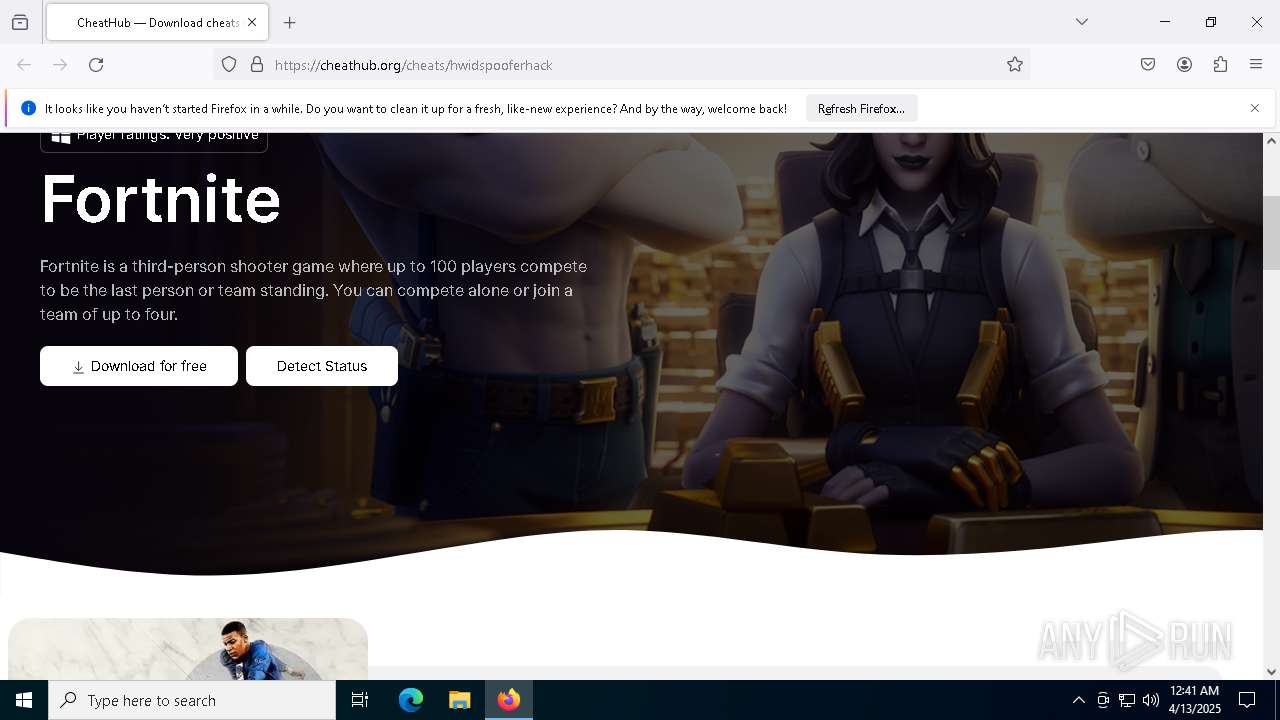
Task: Show hidden system tray icons
Action: tap(1078, 700)
